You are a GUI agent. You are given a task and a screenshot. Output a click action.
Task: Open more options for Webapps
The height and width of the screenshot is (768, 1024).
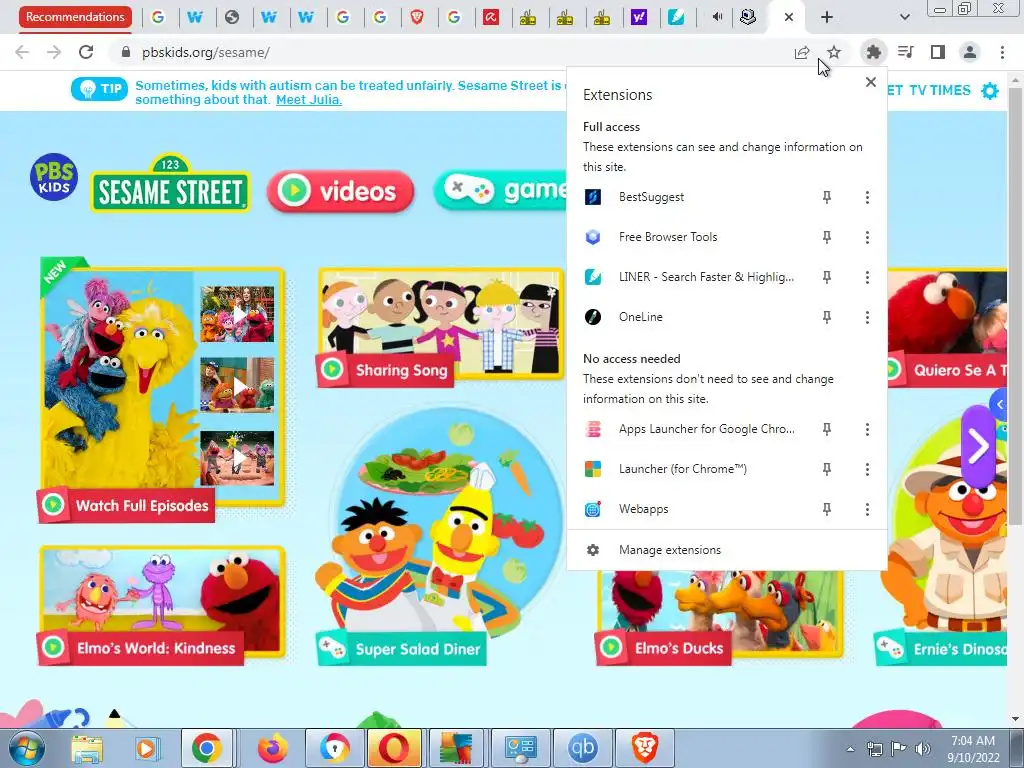coord(867,509)
